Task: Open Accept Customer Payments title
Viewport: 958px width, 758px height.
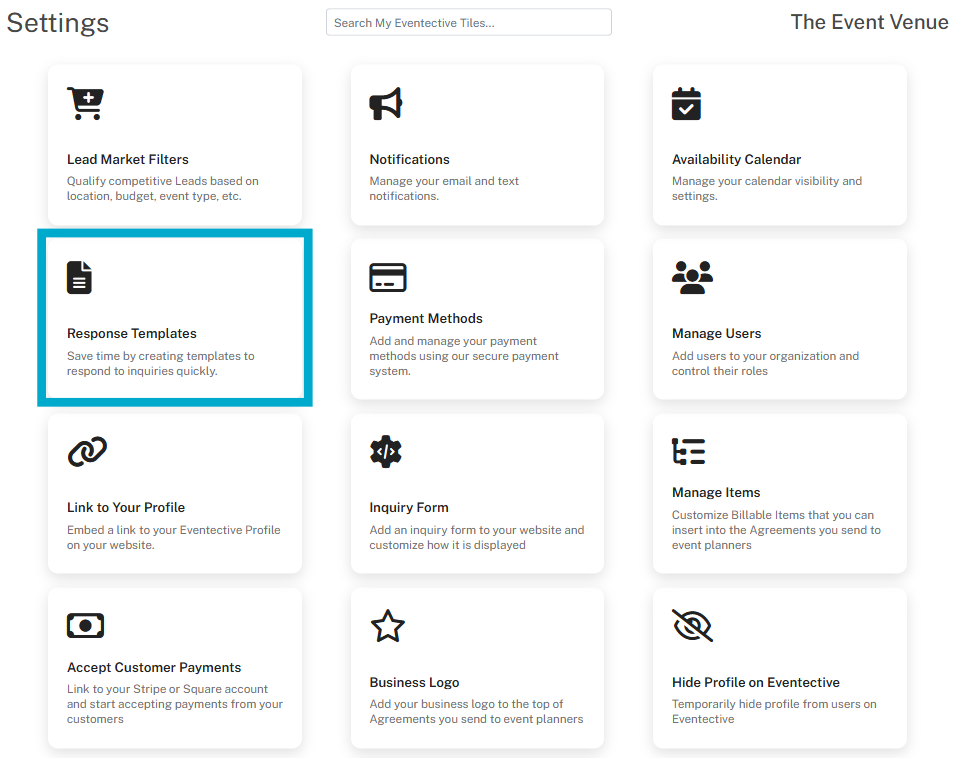Action: [x=154, y=667]
